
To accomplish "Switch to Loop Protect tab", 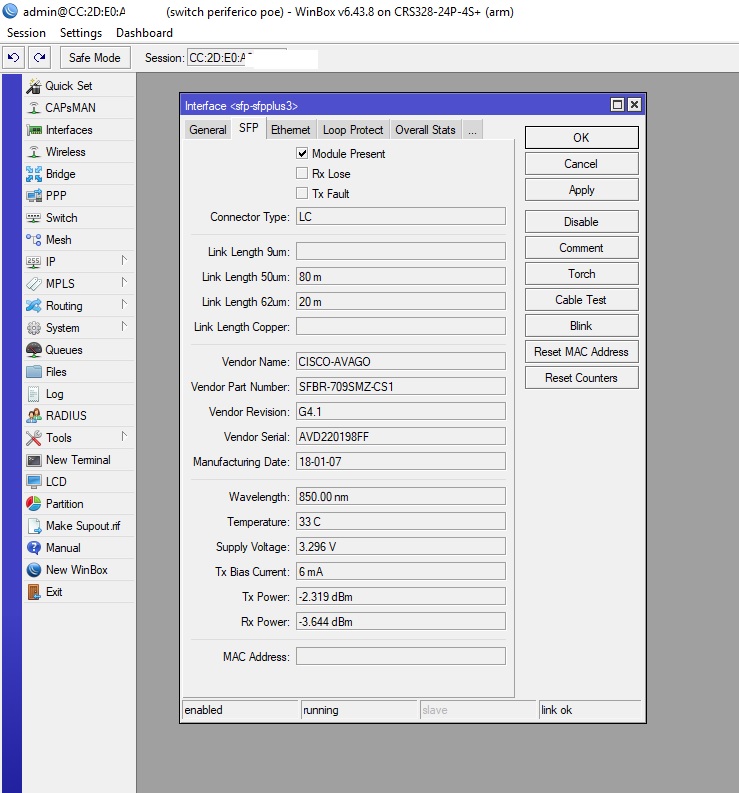I will (353, 130).
